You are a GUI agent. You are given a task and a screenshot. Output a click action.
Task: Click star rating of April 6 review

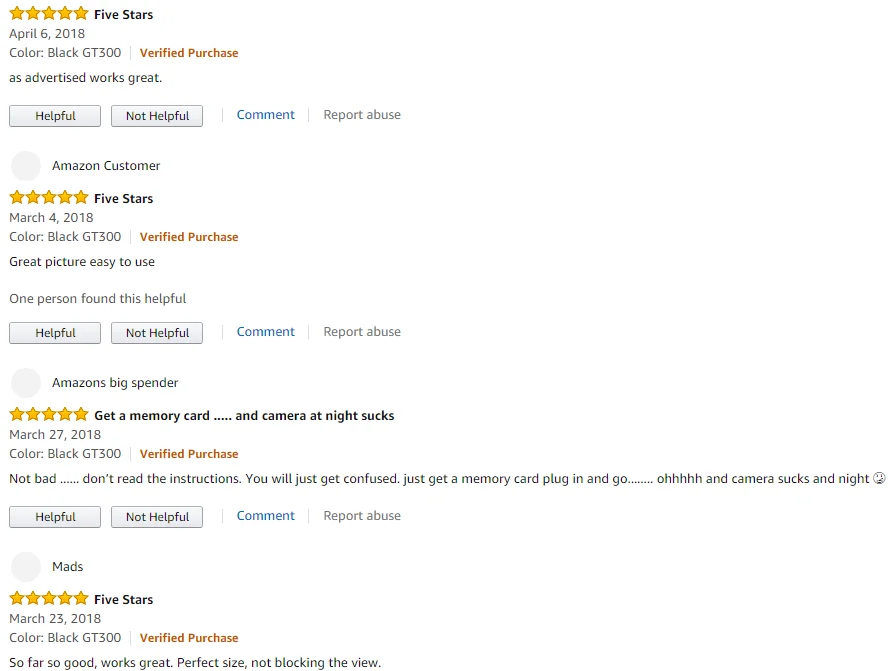point(49,14)
